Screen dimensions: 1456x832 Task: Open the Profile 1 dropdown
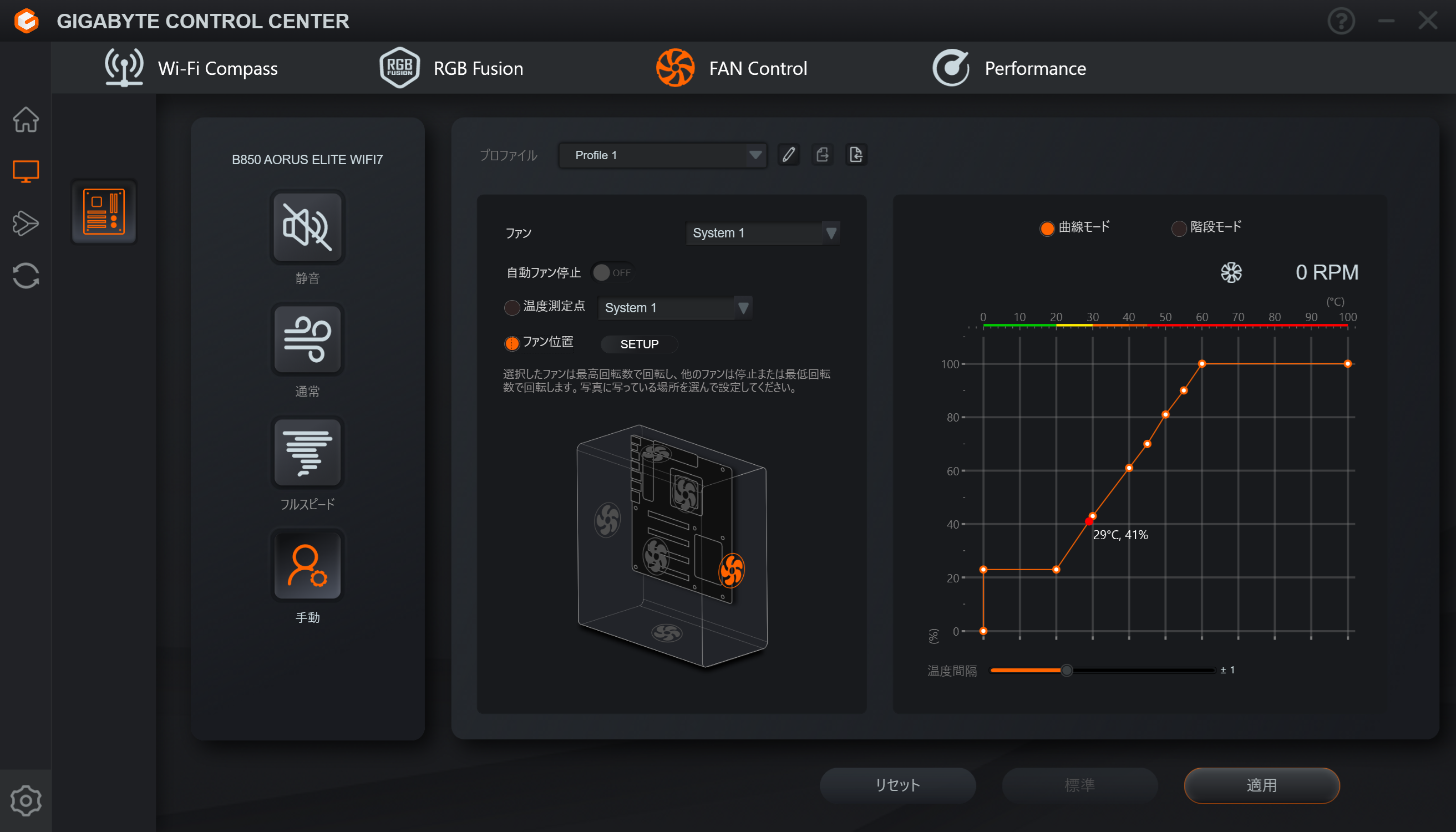tap(663, 155)
